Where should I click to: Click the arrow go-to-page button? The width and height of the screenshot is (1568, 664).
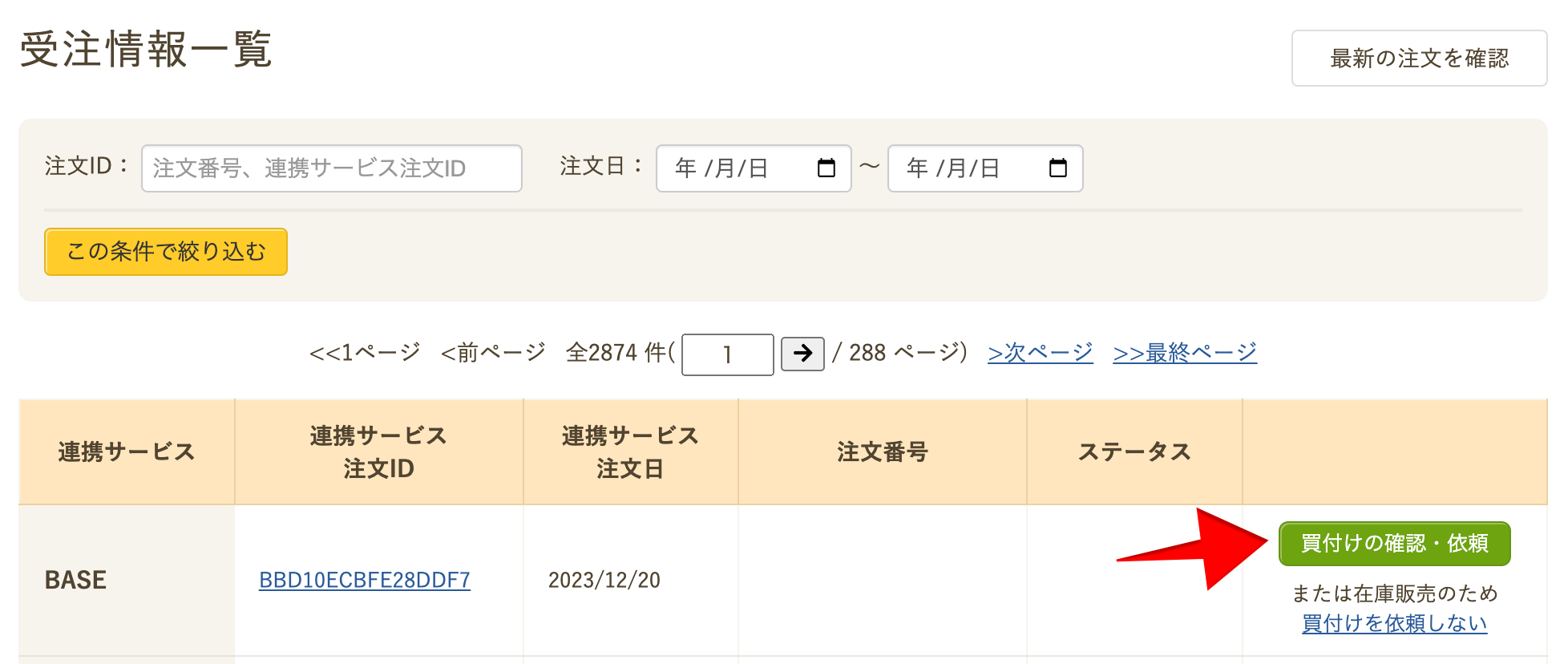tap(802, 354)
